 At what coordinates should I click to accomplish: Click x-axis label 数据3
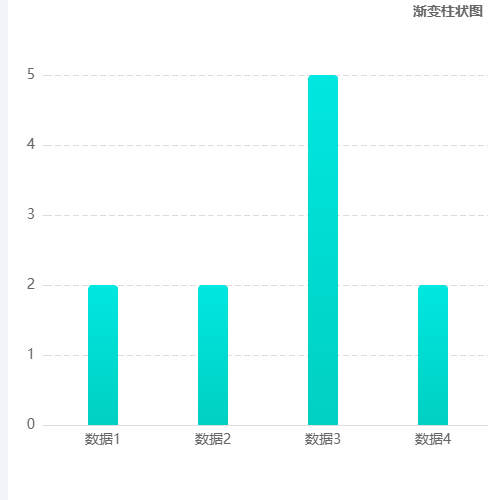click(x=323, y=439)
